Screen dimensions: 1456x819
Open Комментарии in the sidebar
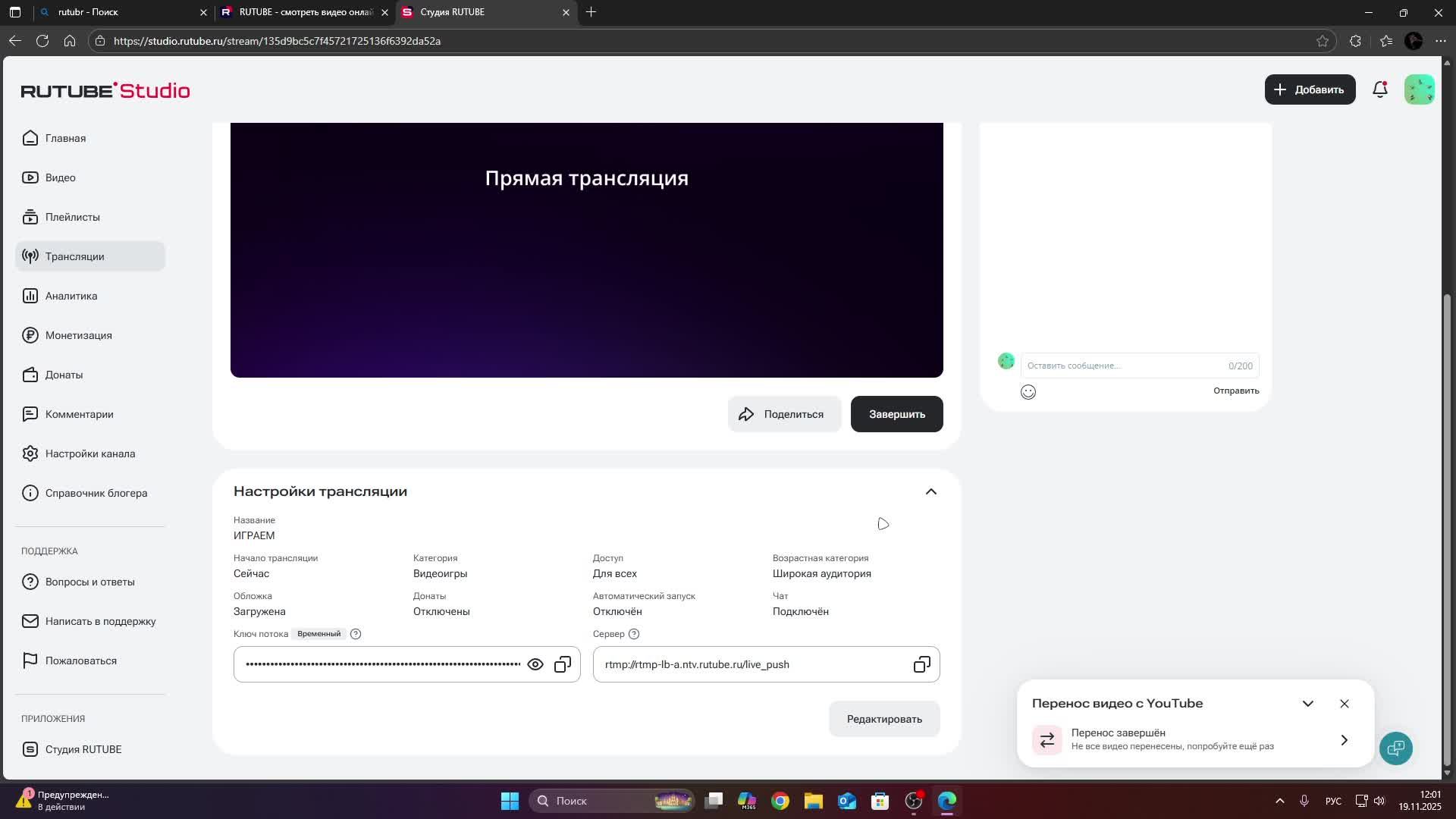(x=79, y=414)
